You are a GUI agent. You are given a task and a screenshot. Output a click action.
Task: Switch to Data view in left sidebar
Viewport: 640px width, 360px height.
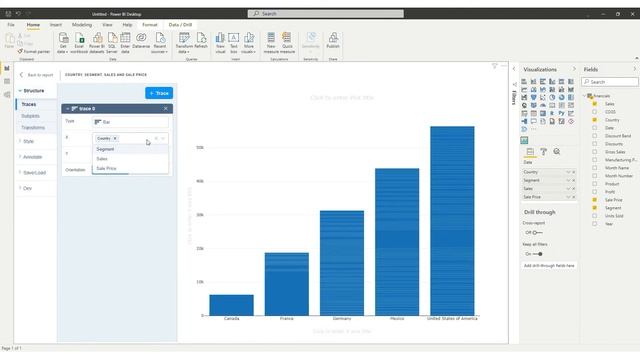click(x=7, y=82)
